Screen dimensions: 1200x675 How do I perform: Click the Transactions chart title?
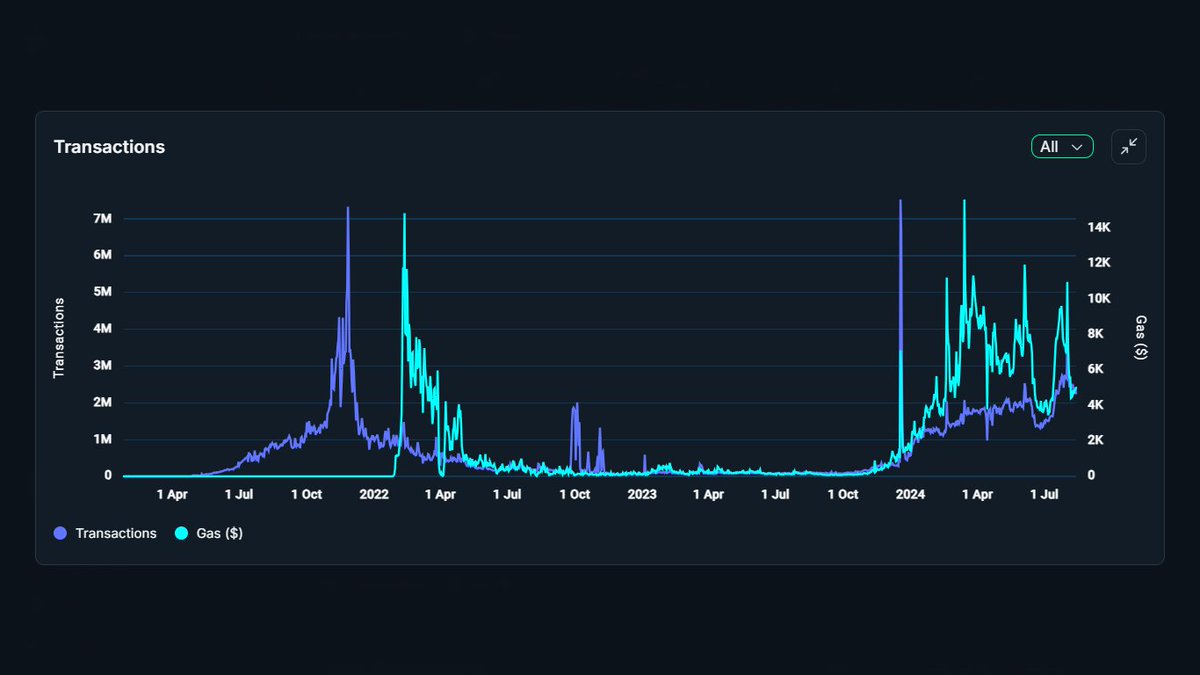pyautogui.click(x=109, y=147)
